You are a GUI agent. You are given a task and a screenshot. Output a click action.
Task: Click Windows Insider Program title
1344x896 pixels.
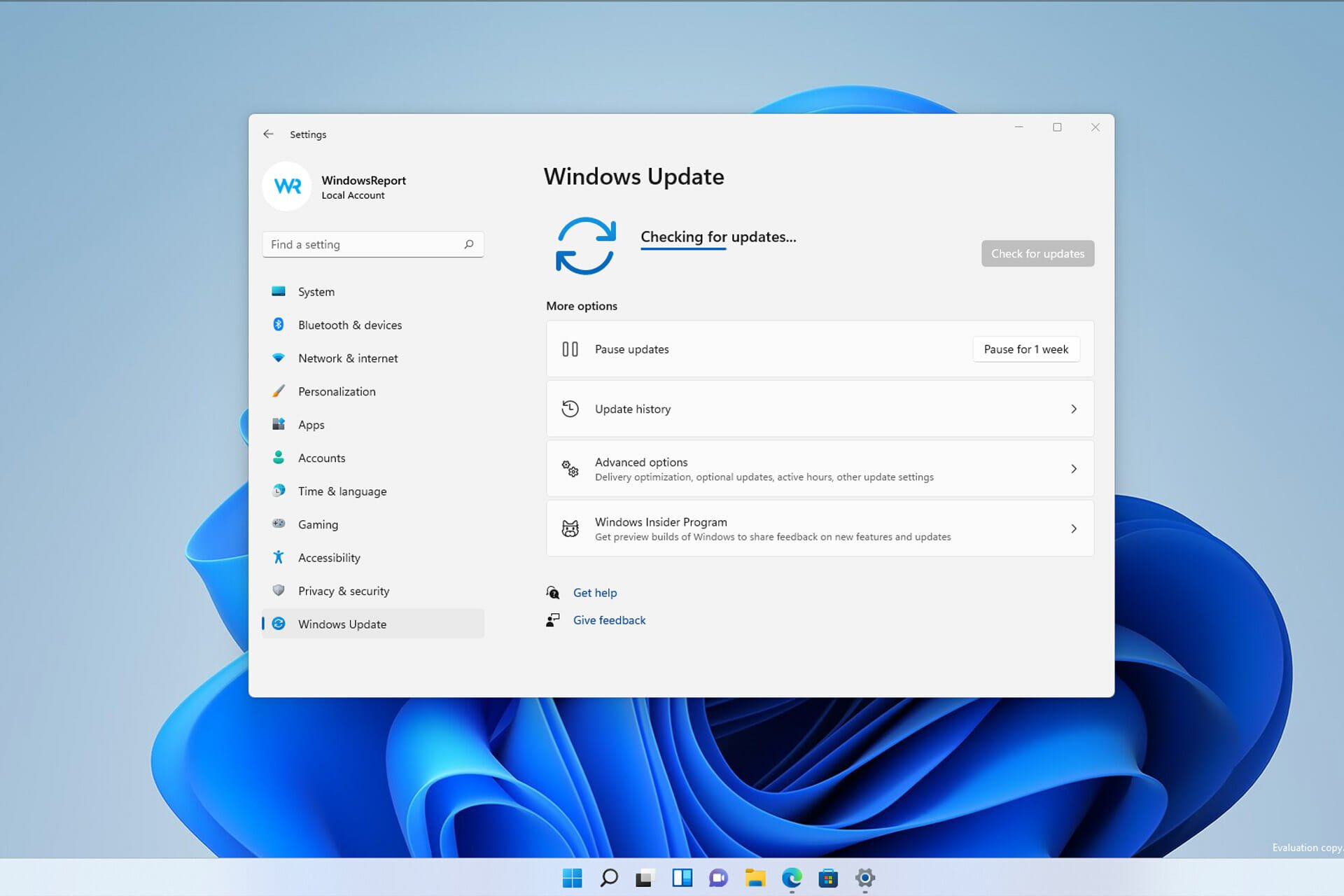tap(661, 522)
